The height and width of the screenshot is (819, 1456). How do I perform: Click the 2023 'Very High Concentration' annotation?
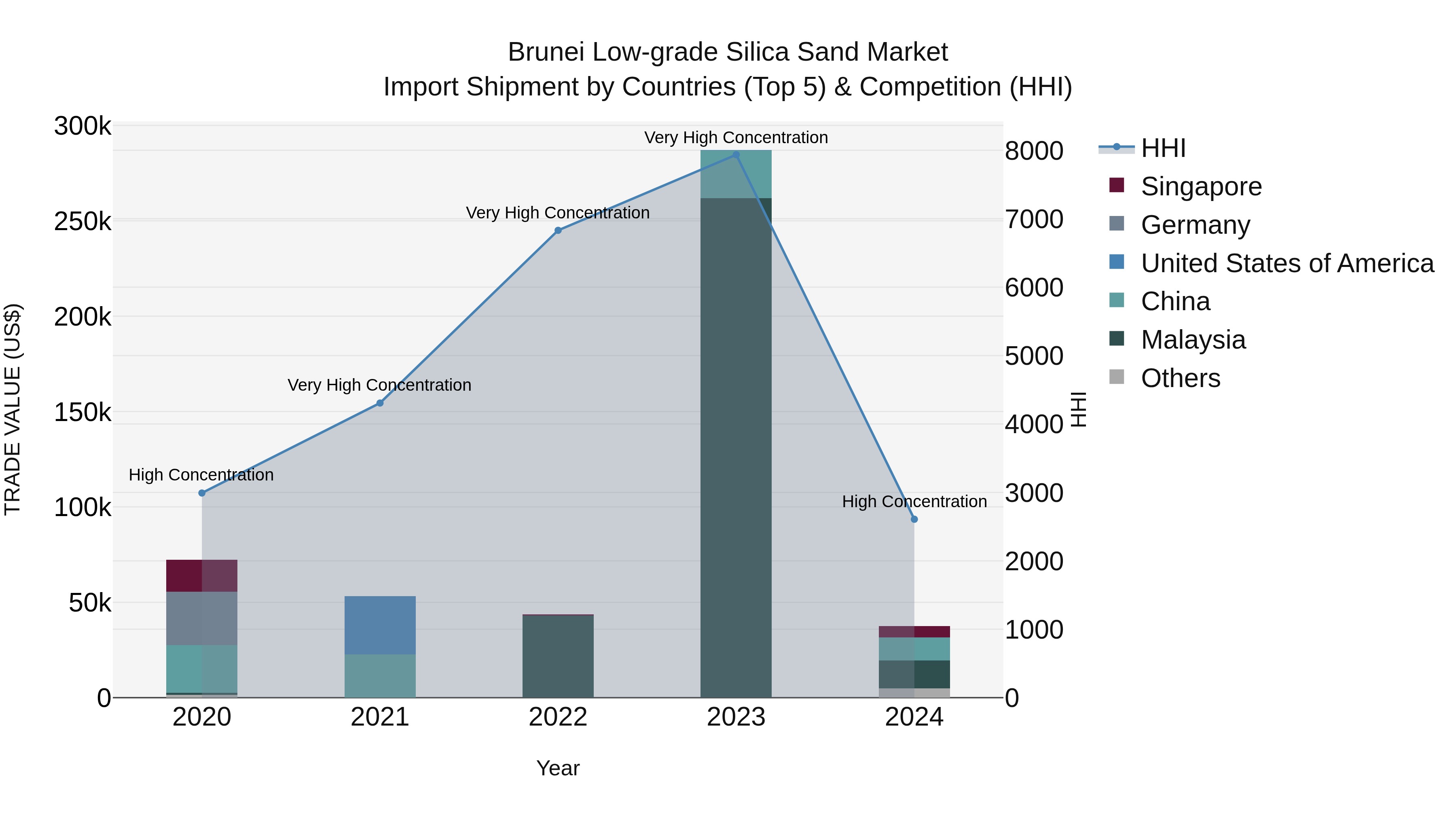tap(736, 138)
